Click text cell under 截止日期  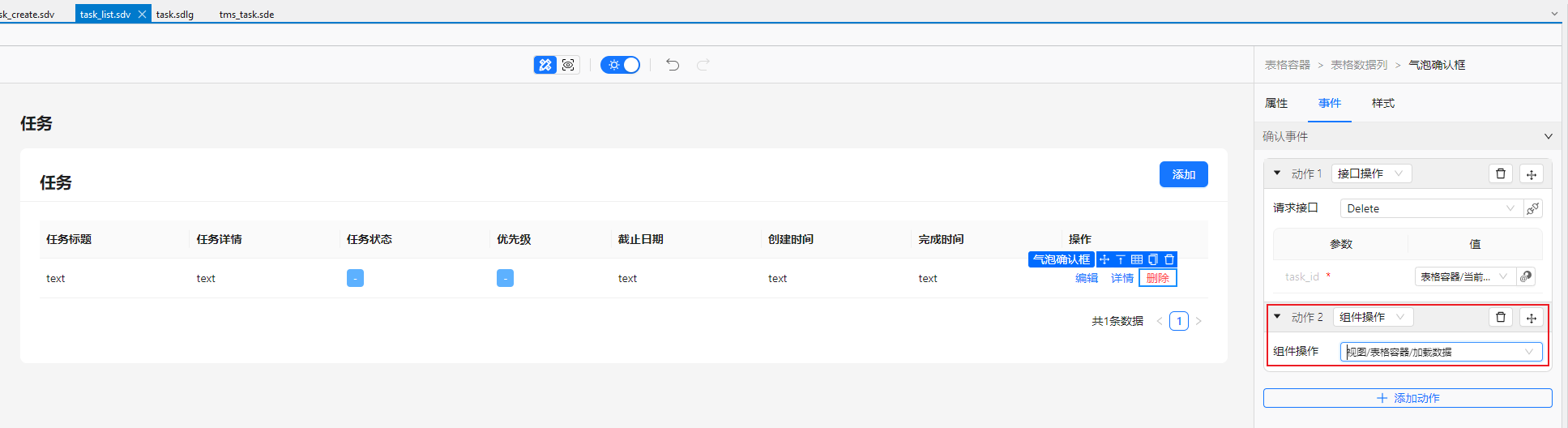(628, 278)
